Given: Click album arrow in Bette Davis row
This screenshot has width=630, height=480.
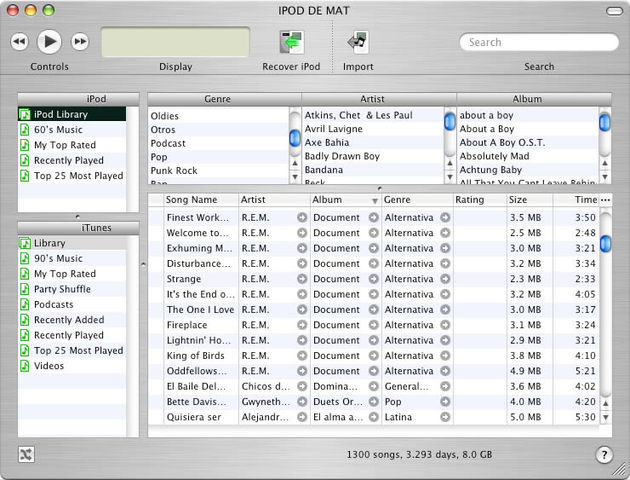Looking at the screenshot, I should coord(374,402).
